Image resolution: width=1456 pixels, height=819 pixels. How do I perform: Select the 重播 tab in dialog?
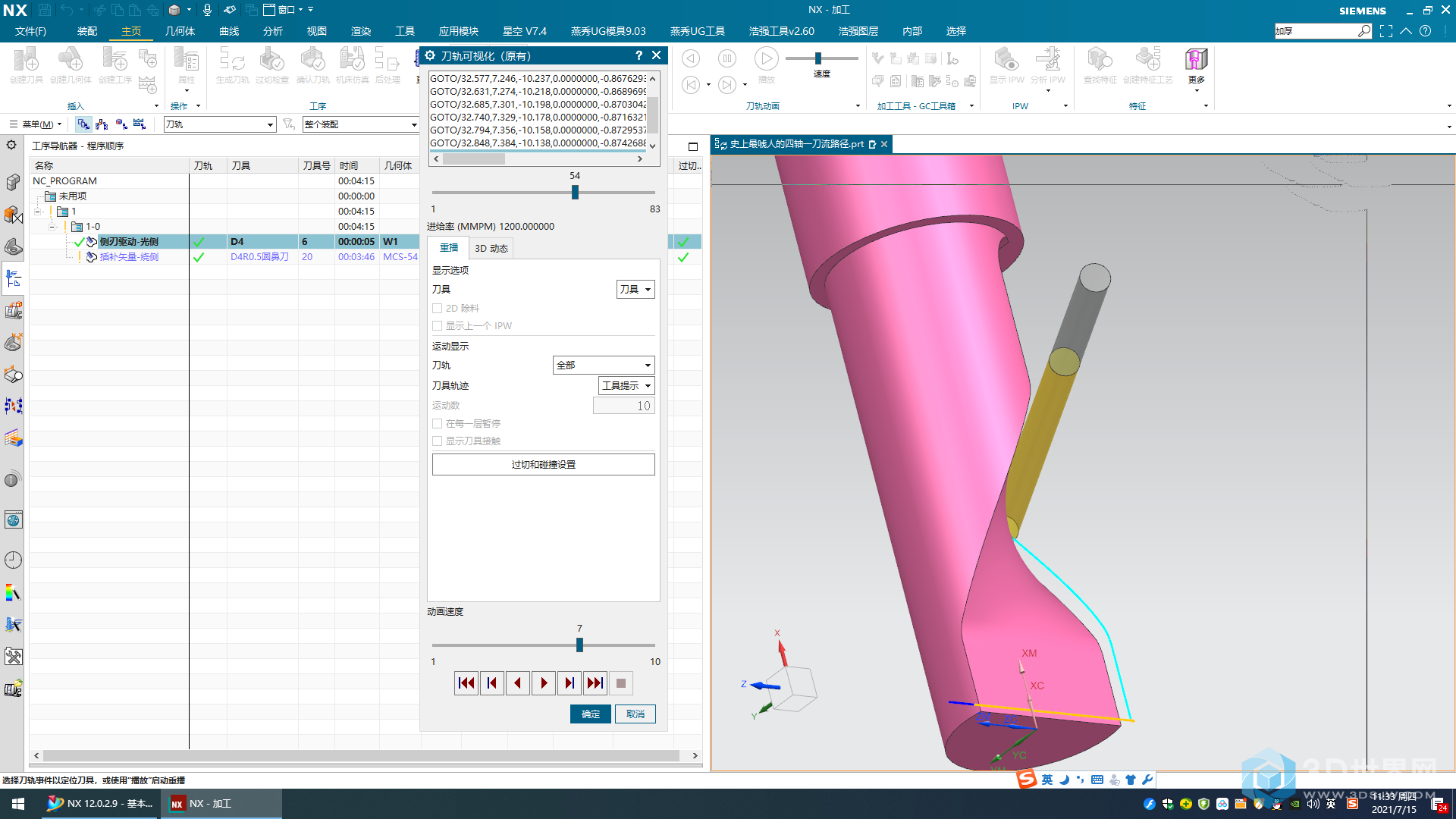(x=449, y=247)
